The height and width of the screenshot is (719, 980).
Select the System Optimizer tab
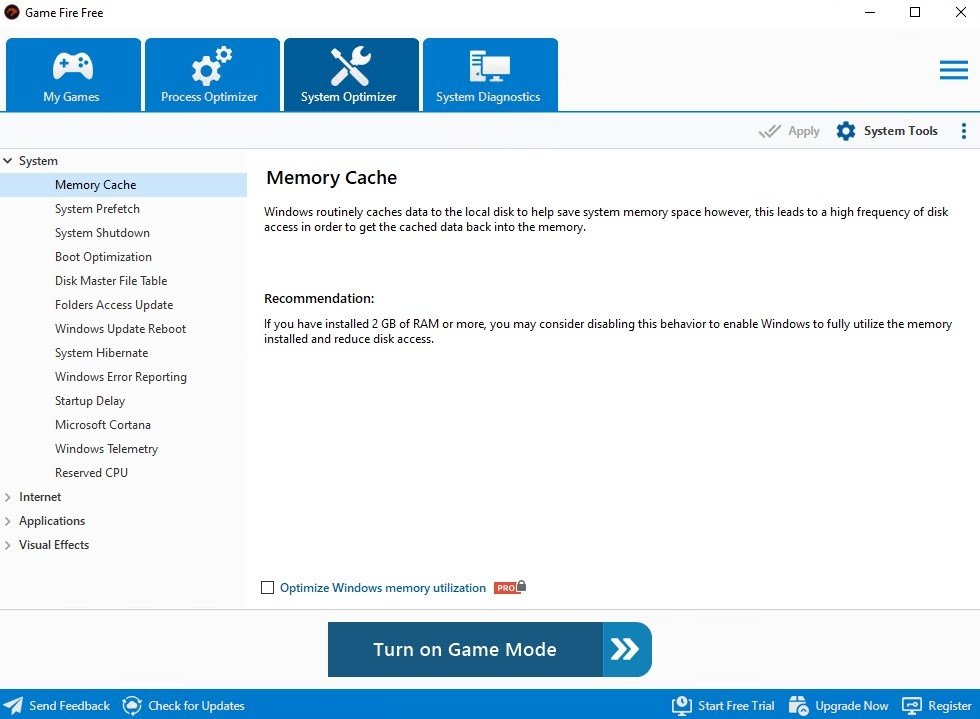(351, 75)
